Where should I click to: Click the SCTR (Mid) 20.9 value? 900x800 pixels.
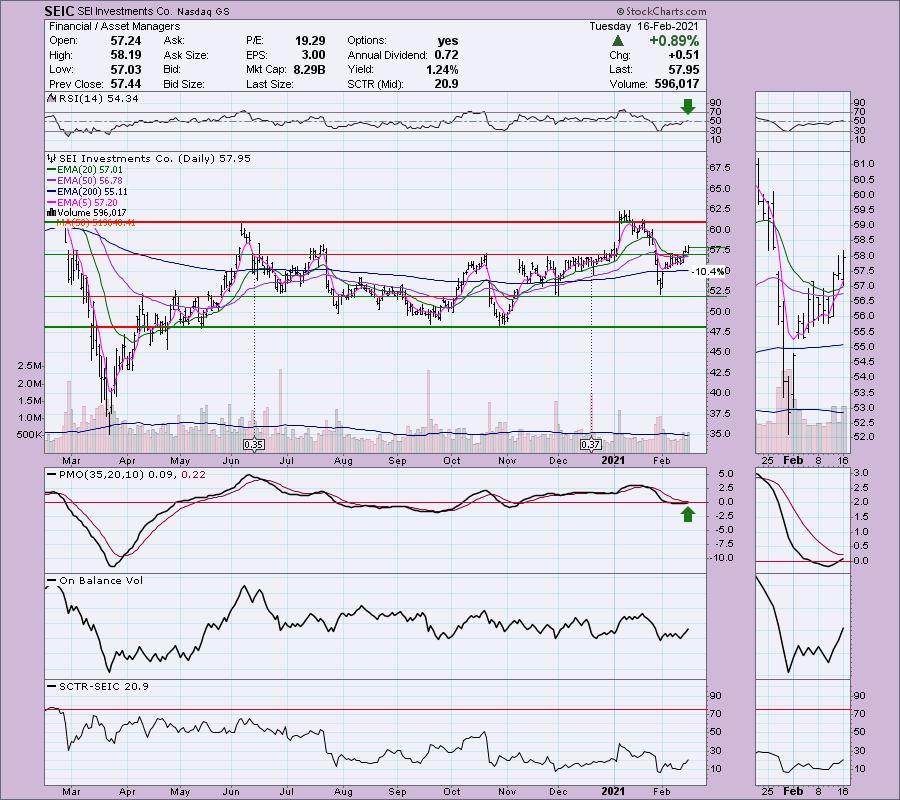(x=447, y=84)
